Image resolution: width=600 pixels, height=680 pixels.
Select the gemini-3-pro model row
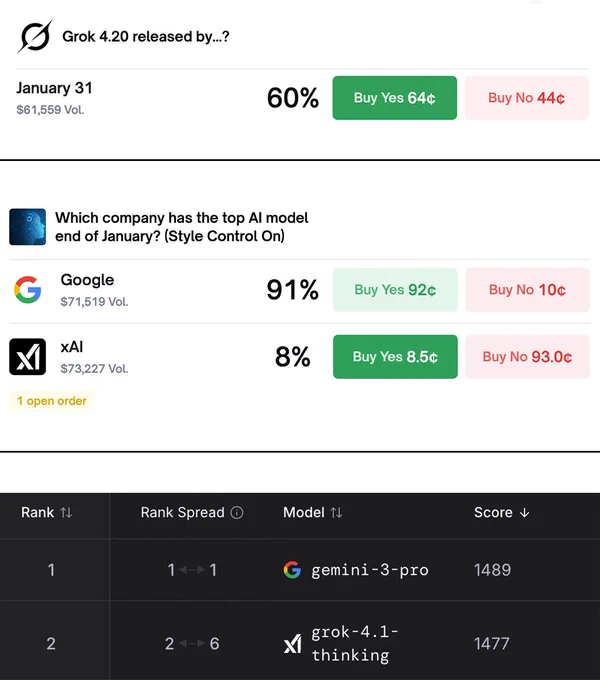[300, 570]
